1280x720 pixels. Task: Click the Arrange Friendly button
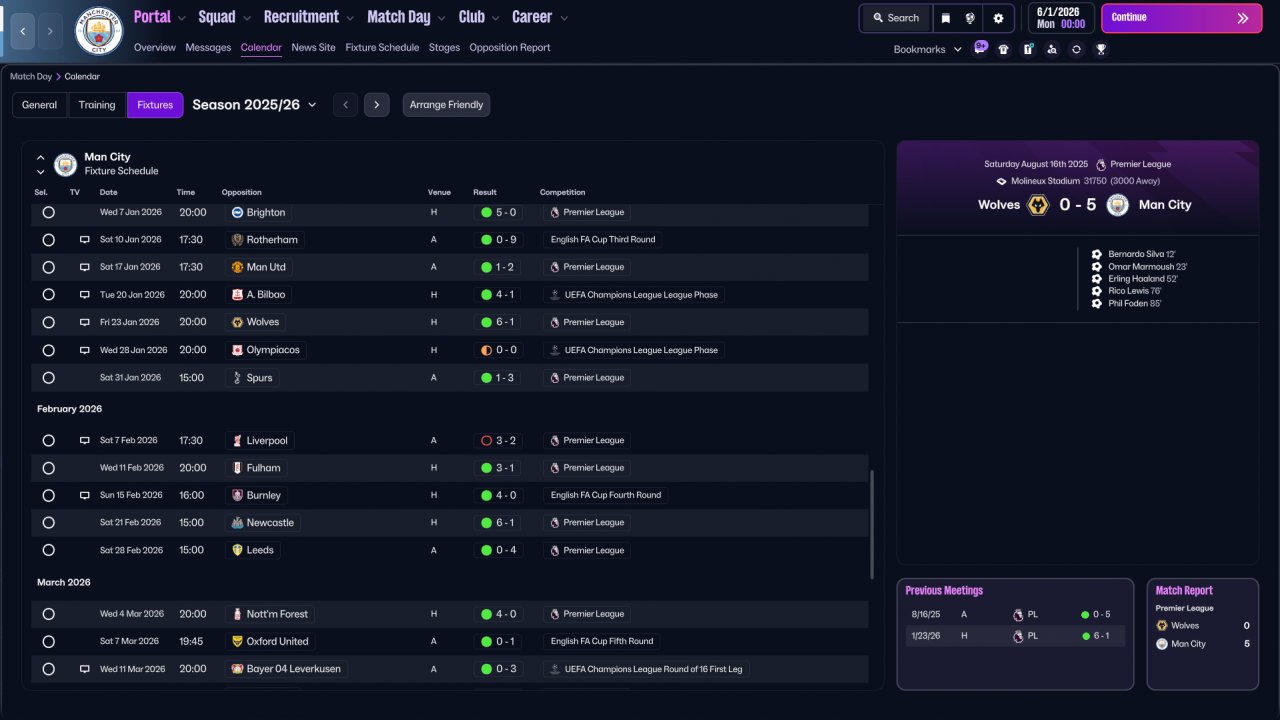pos(446,105)
